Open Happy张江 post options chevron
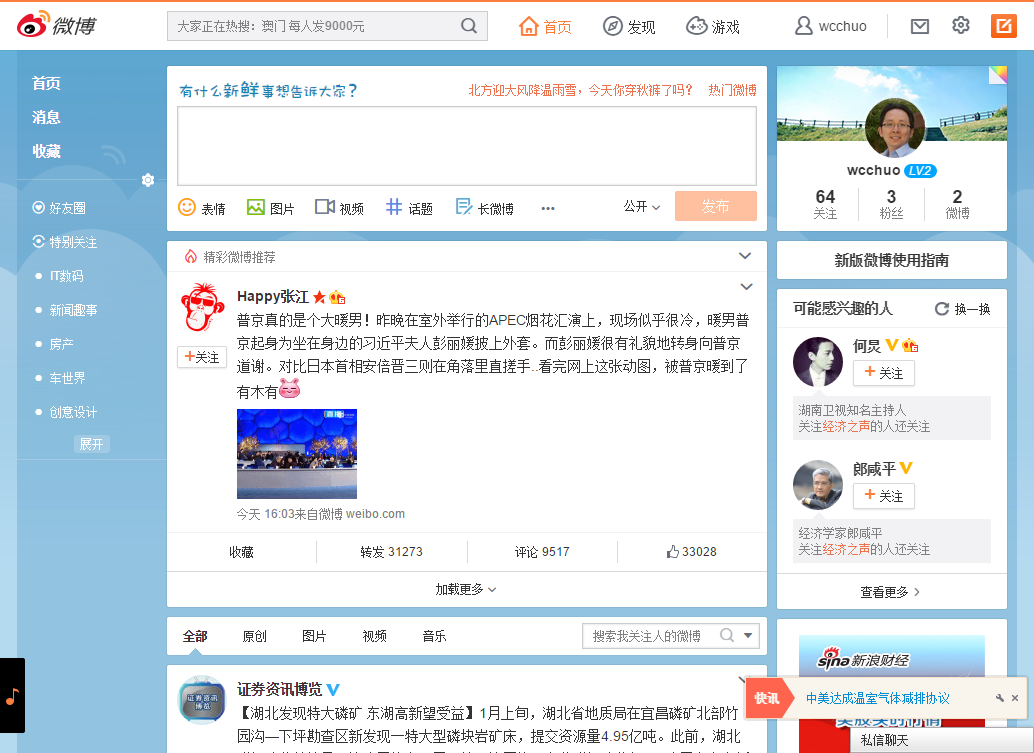The height and width of the screenshot is (753, 1034). tap(746, 286)
